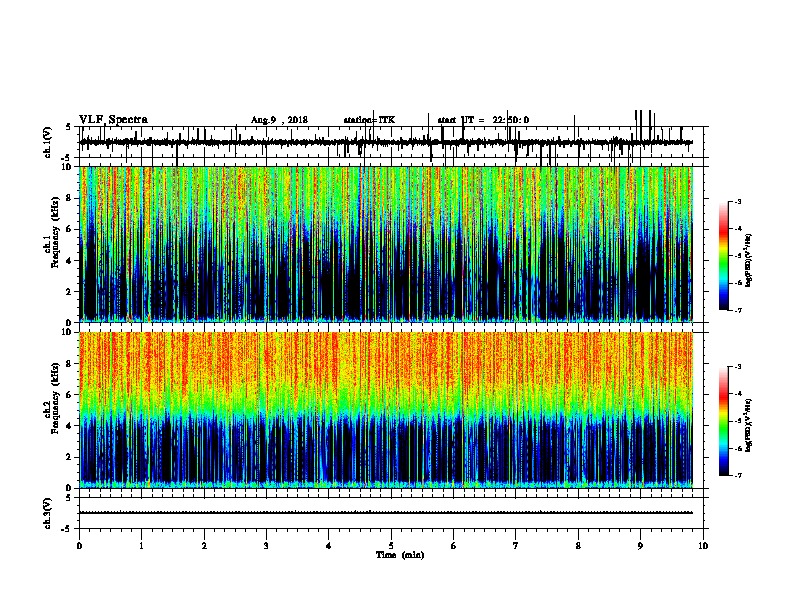The image size is (792, 612).
Task: Click the ch.1 waveform trace panel
Action: [391, 142]
